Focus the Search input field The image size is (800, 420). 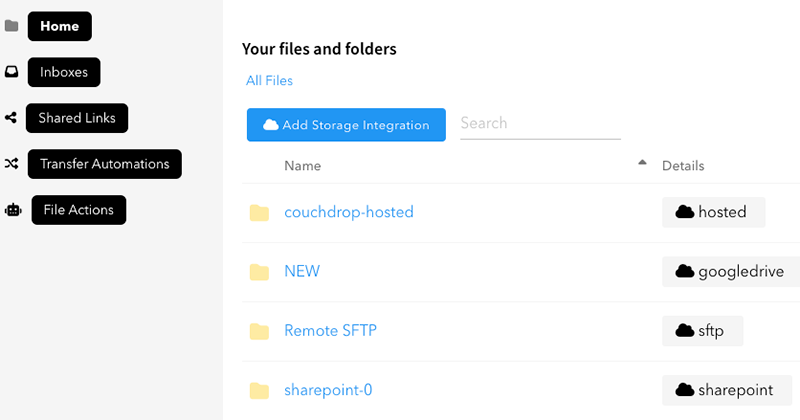click(540, 123)
